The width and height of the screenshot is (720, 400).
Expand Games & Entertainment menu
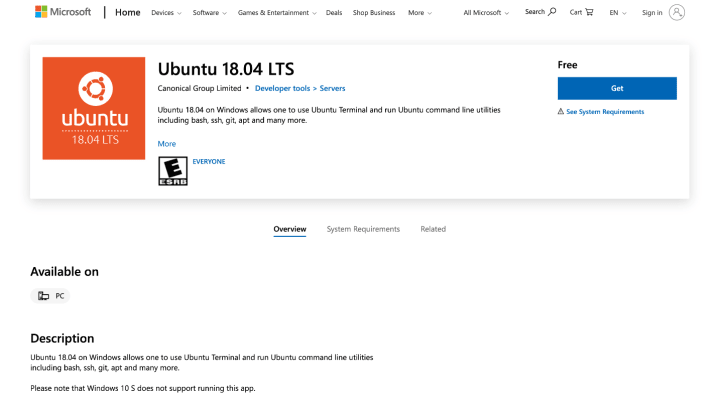point(277,13)
